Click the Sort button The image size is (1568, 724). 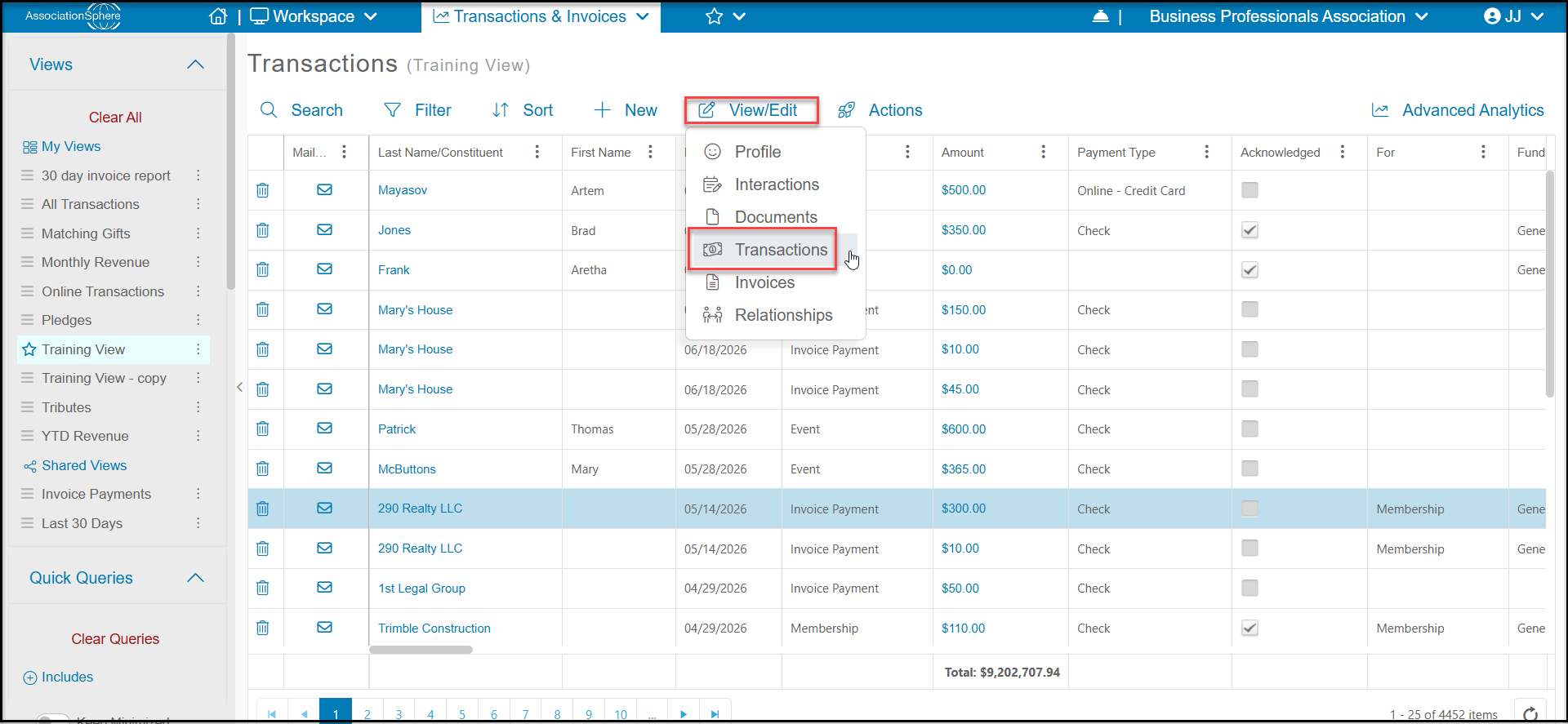pyautogui.click(x=523, y=110)
